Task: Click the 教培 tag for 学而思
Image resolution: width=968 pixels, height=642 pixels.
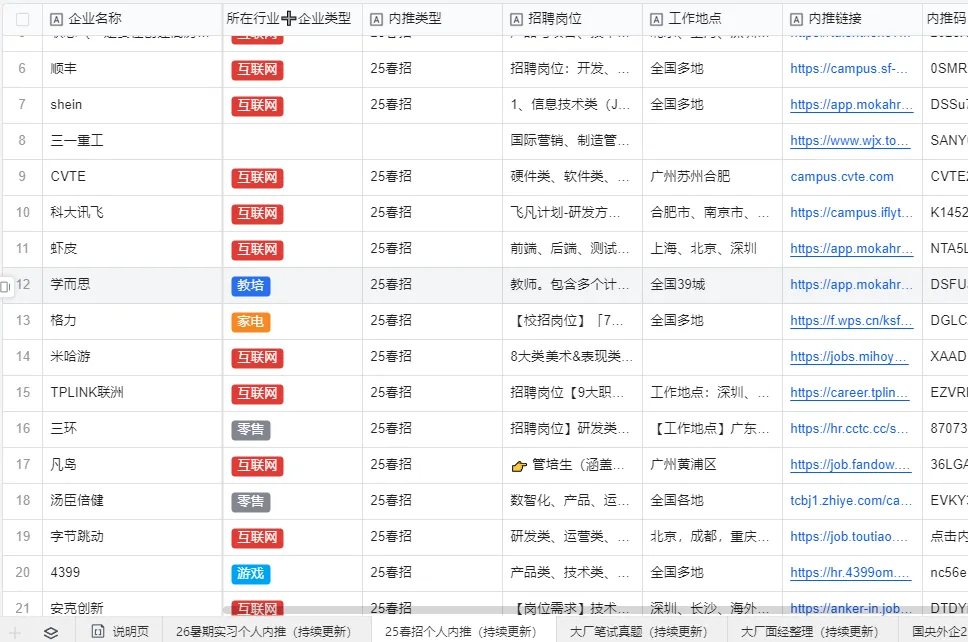Action: 251,285
